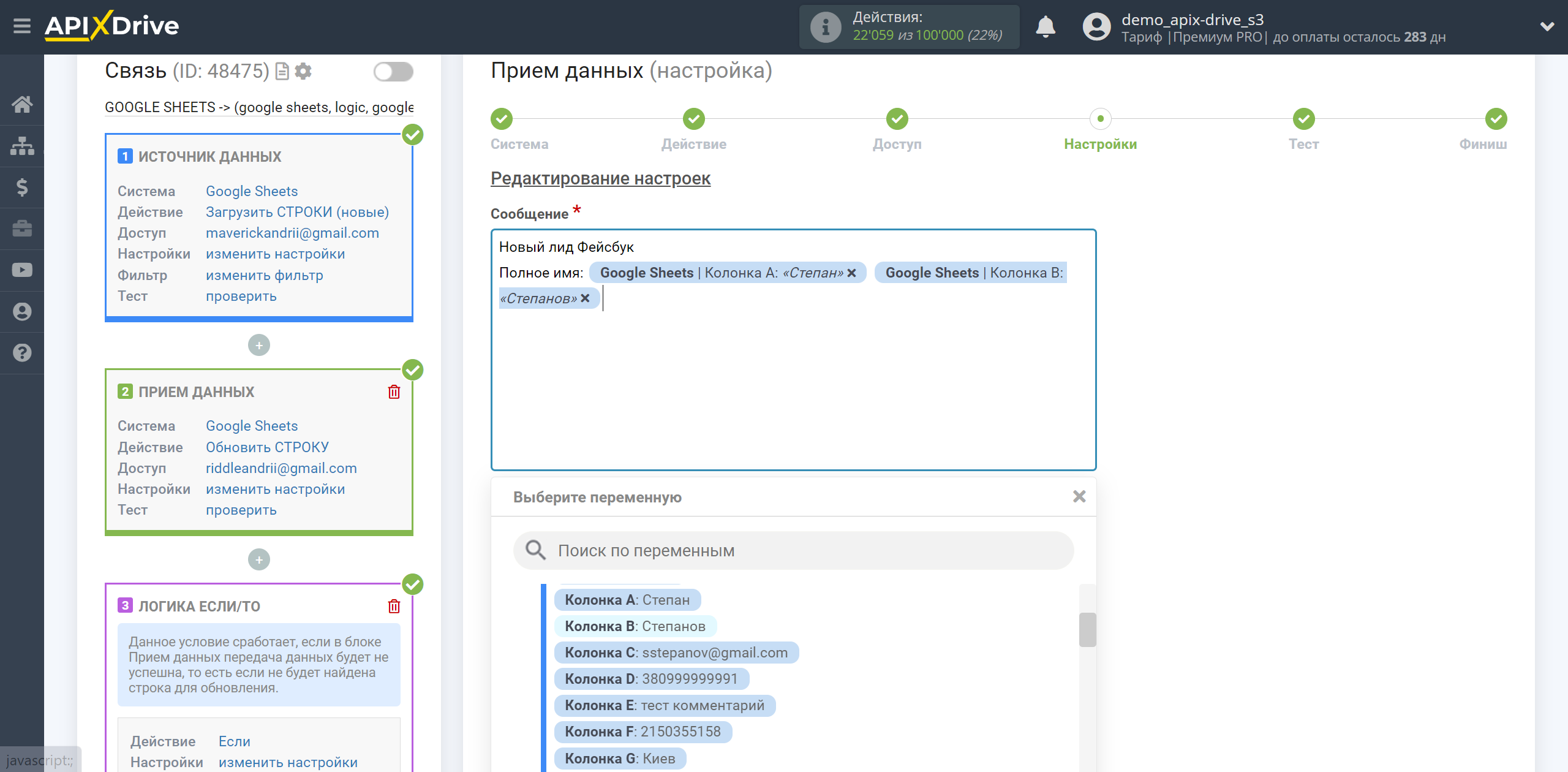The width and height of the screenshot is (1568, 772).
Task: Open Обновить СТРОКУ action link
Action: click(x=267, y=447)
